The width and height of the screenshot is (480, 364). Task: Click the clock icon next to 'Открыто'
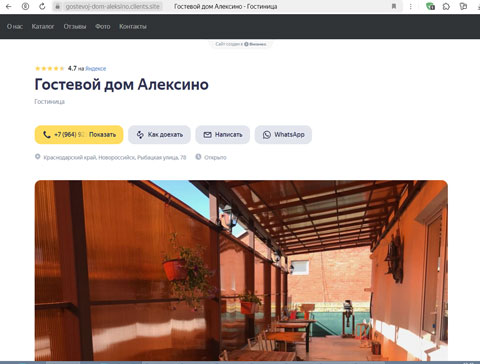click(x=198, y=157)
